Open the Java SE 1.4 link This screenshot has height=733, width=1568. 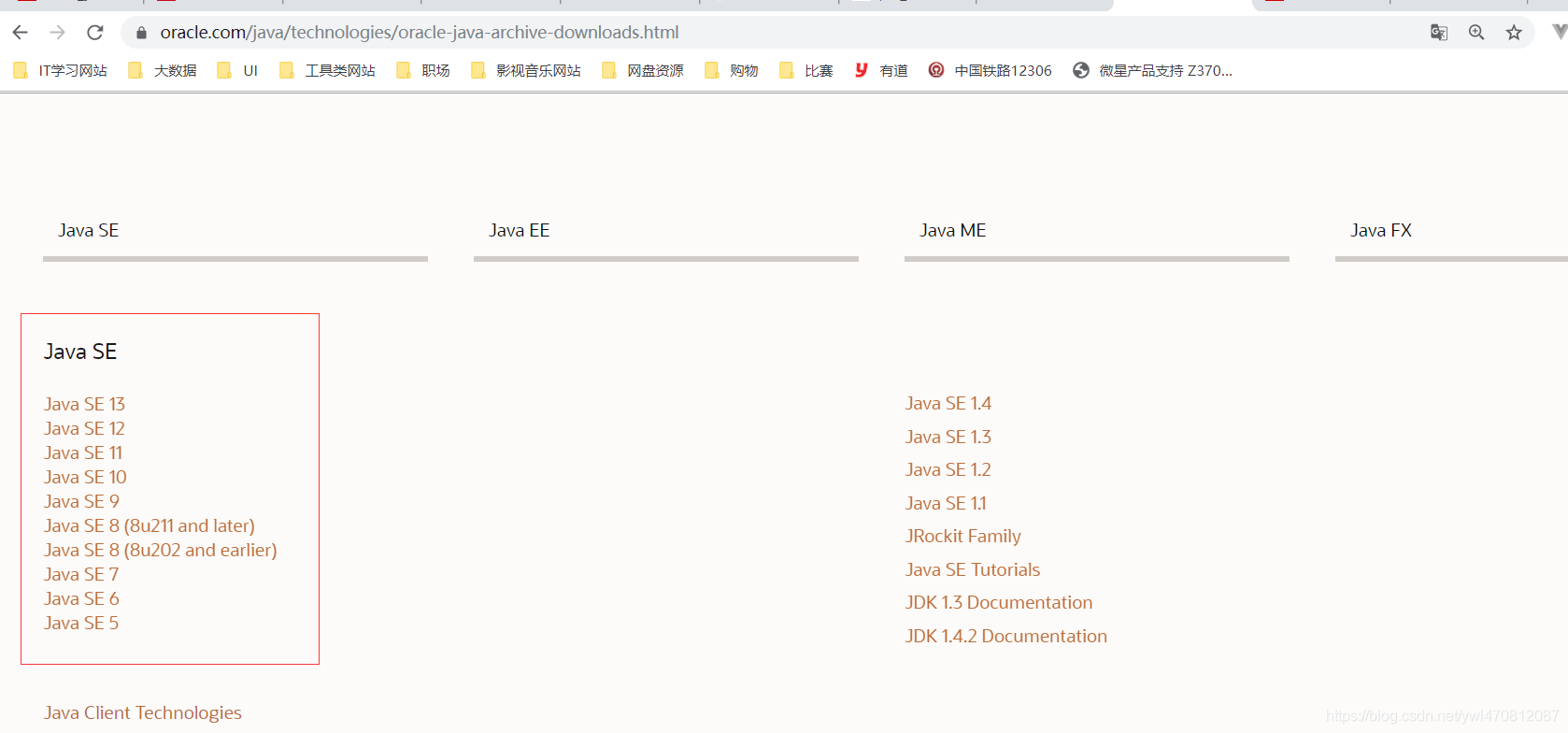[x=948, y=403]
